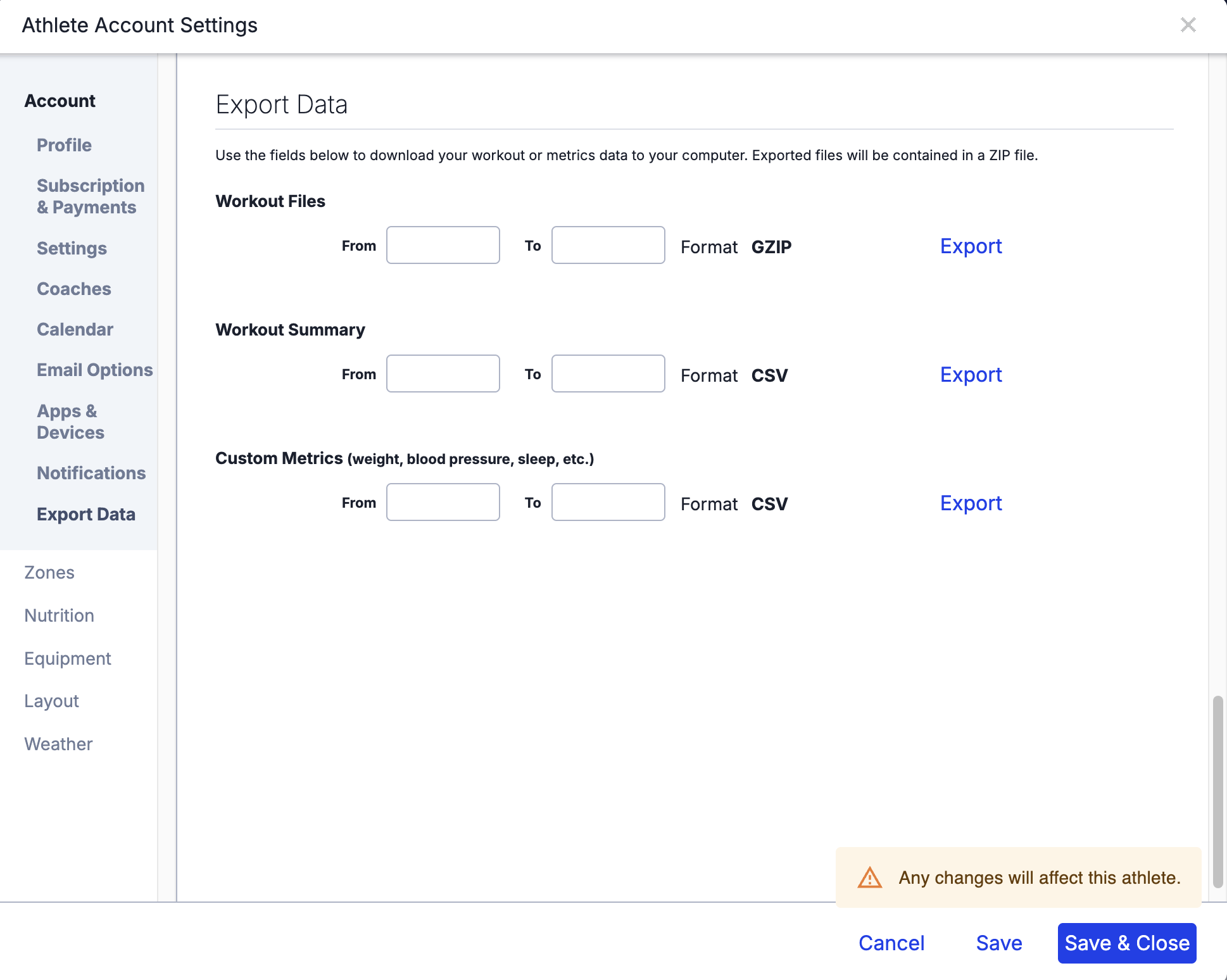
Task: Export the Custom Metrics CSV
Action: pyautogui.click(x=971, y=503)
